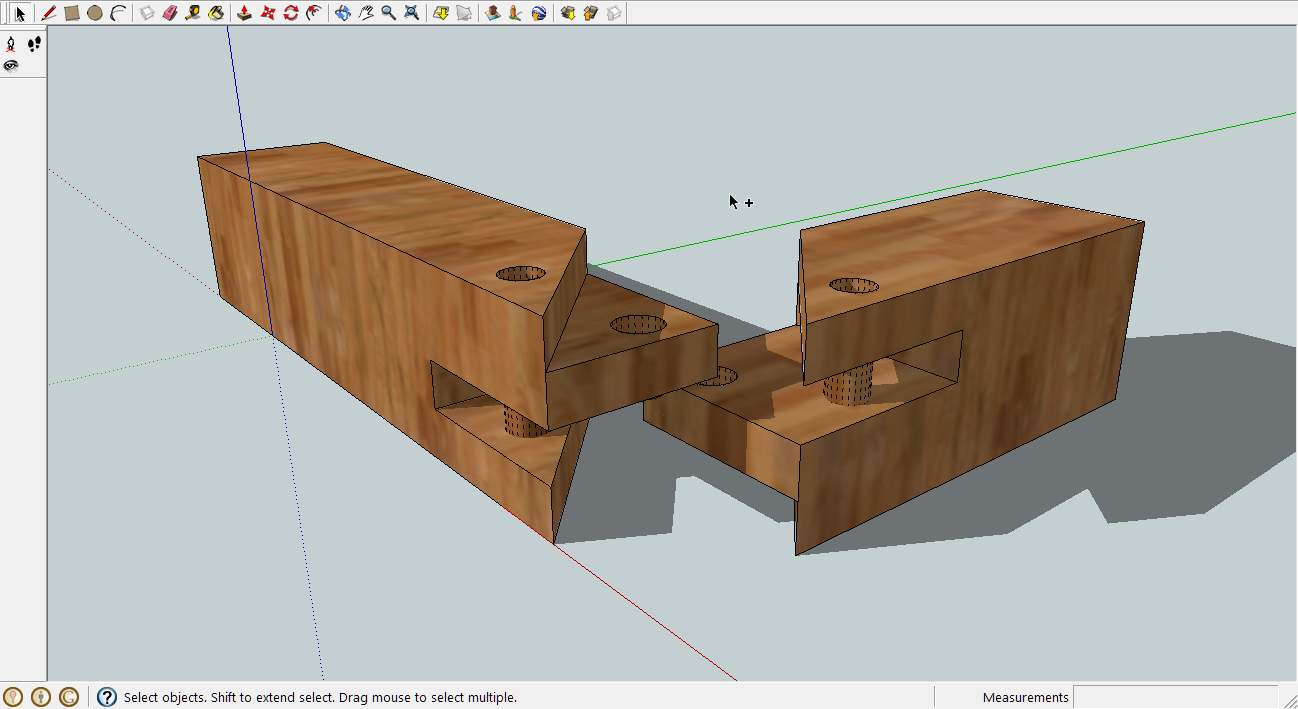Open the Instructor help question-mark icon
Viewport: 1298px width, 709px height.
pos(107,697)
